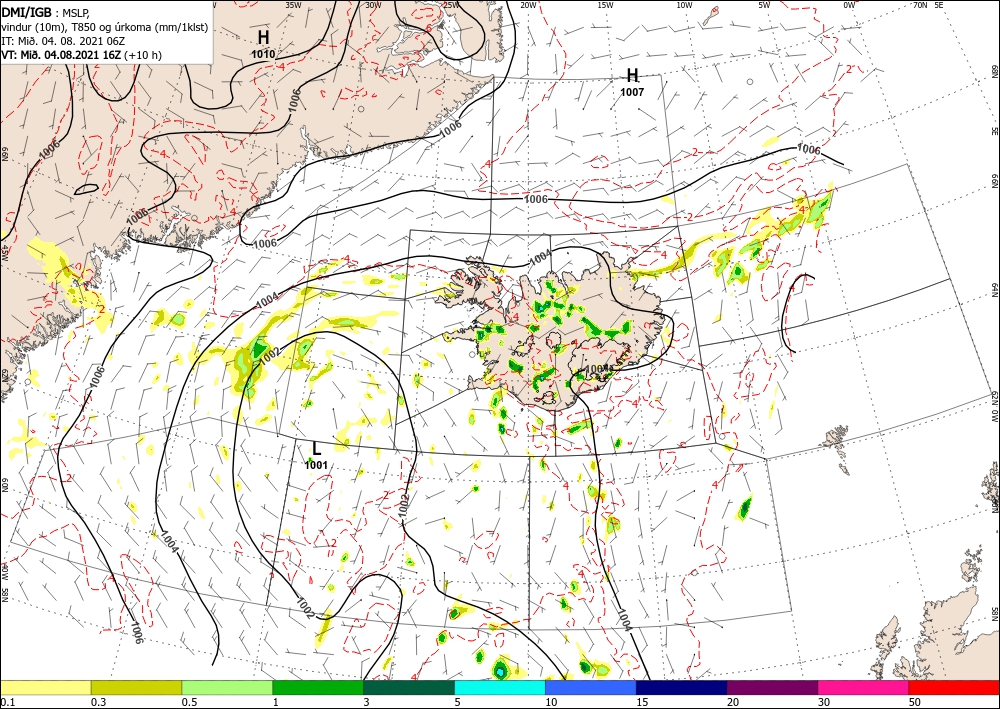Click legend value '0.5'

(188, 702)
